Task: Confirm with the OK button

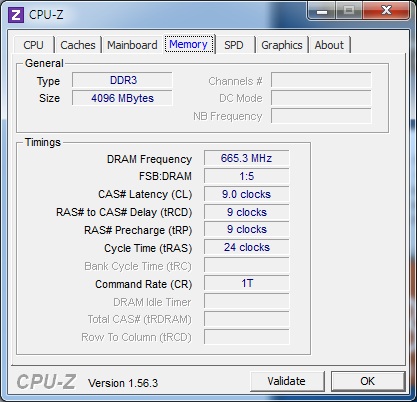Action: 368,381
